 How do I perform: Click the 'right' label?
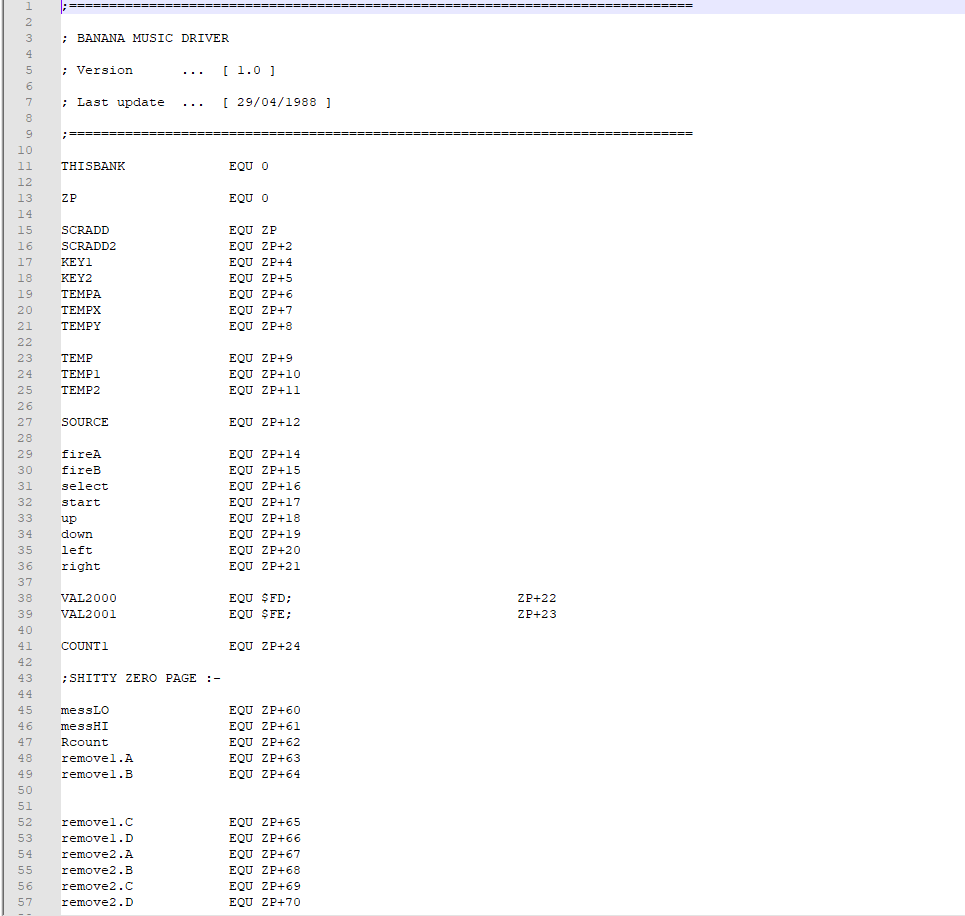point(81,566)
